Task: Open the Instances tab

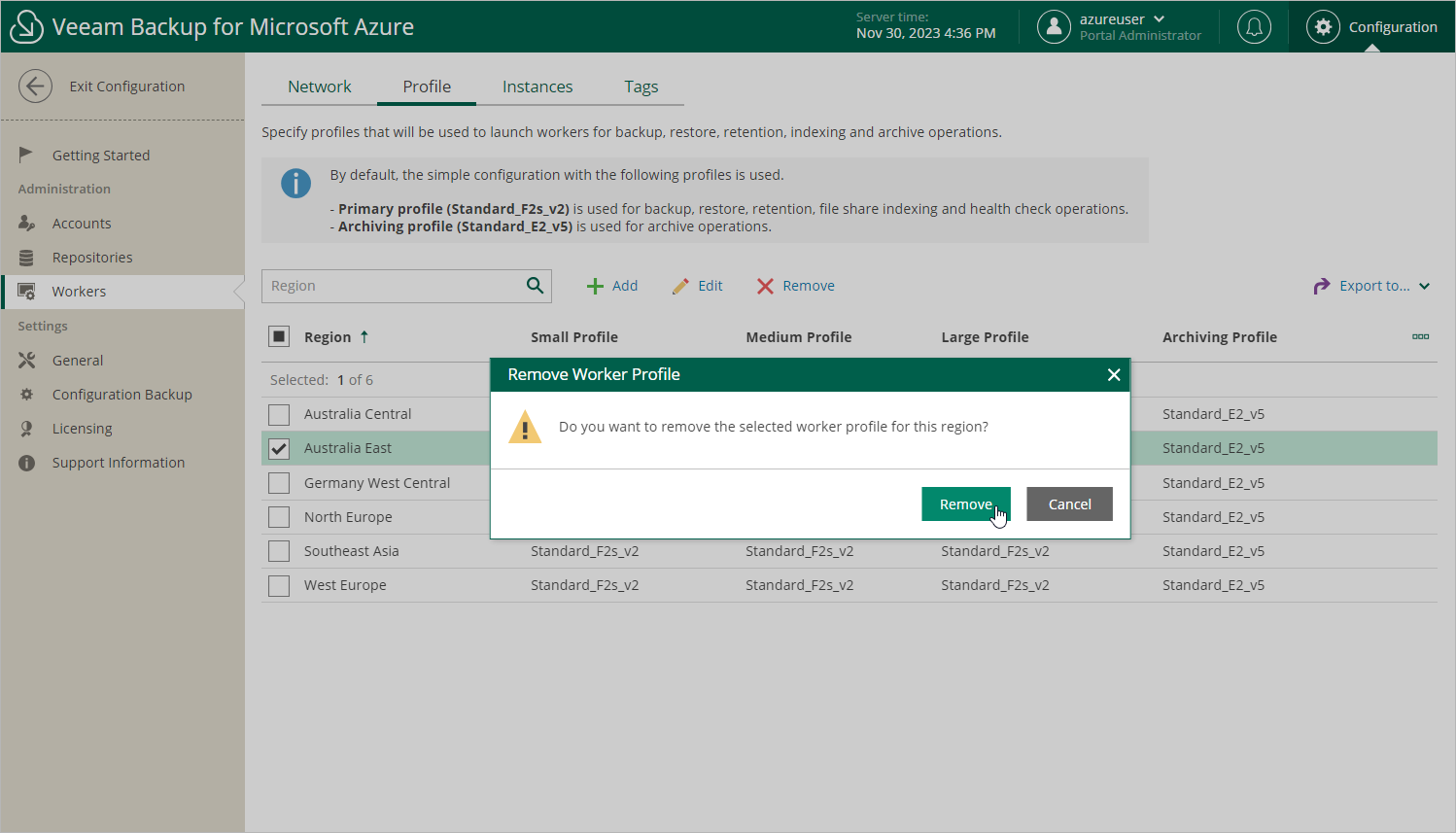Action: pyautogui.click(x=537, y=87)
